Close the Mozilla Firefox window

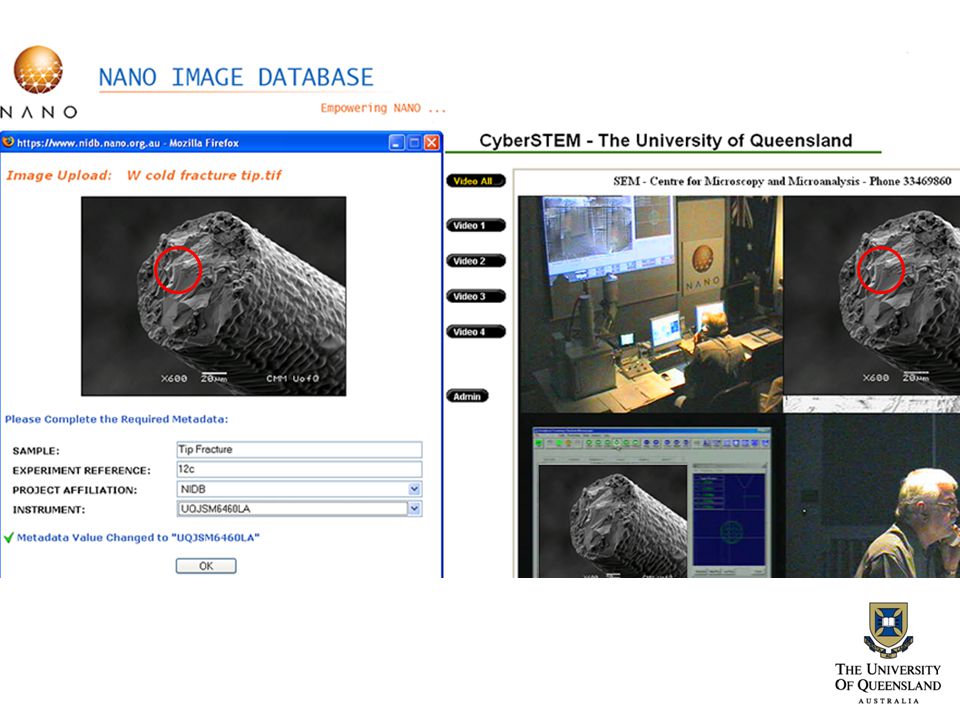point(432,143)
